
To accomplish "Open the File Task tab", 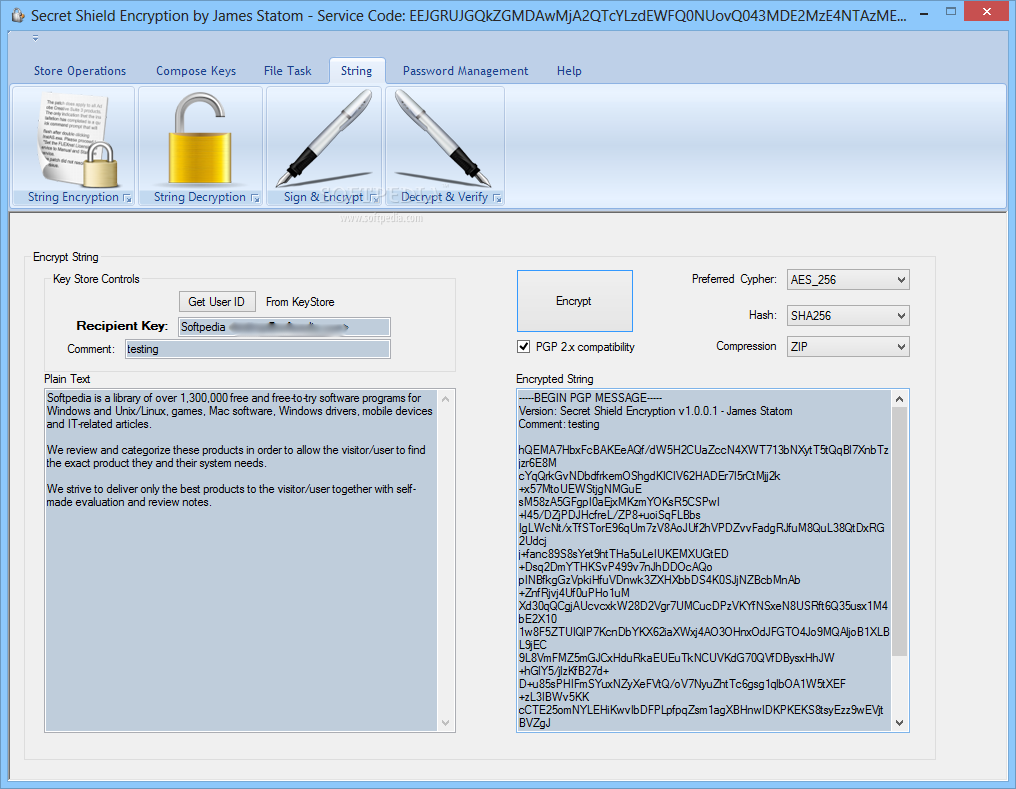I will click(x=287, y=71).
